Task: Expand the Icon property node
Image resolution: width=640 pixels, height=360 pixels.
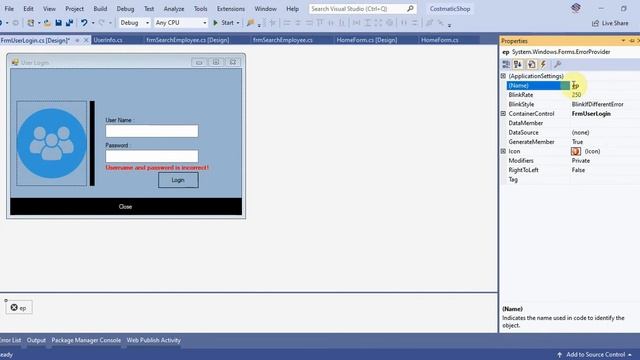Action: [503, 151]
